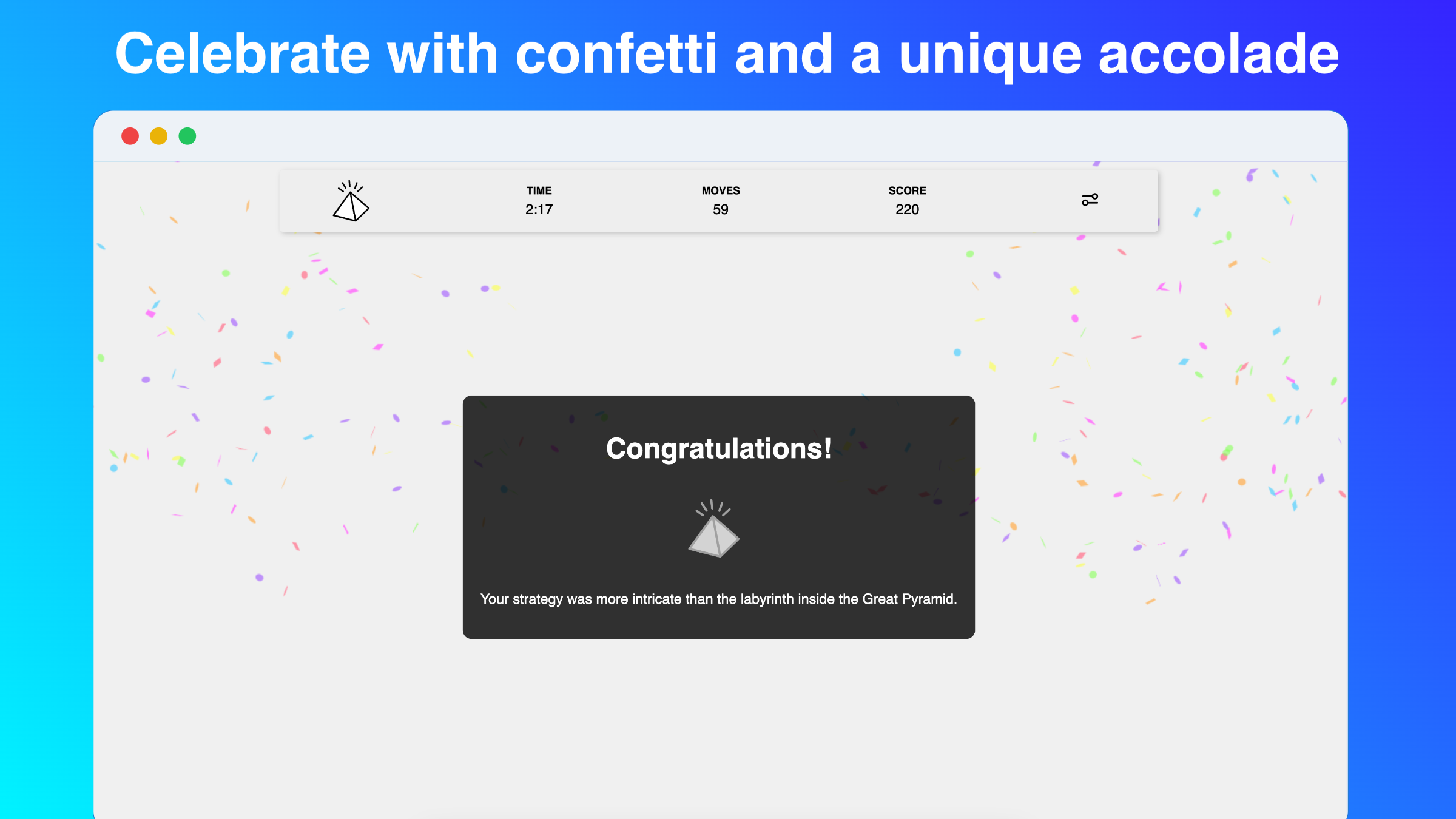Click the Great Pyramid accolade sentence

[x=719, y=599]
